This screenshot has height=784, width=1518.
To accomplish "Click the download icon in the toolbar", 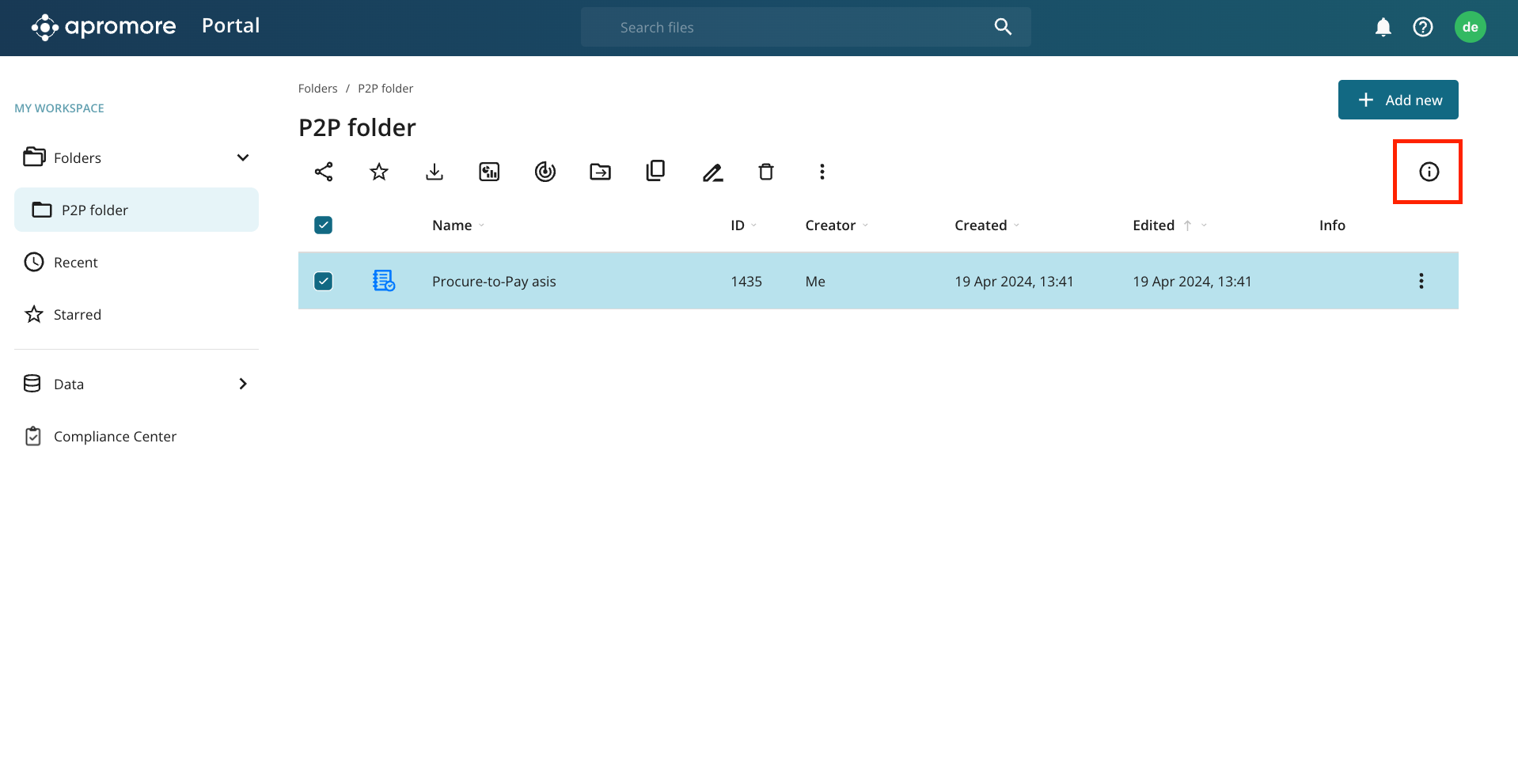I will [435, 172].
